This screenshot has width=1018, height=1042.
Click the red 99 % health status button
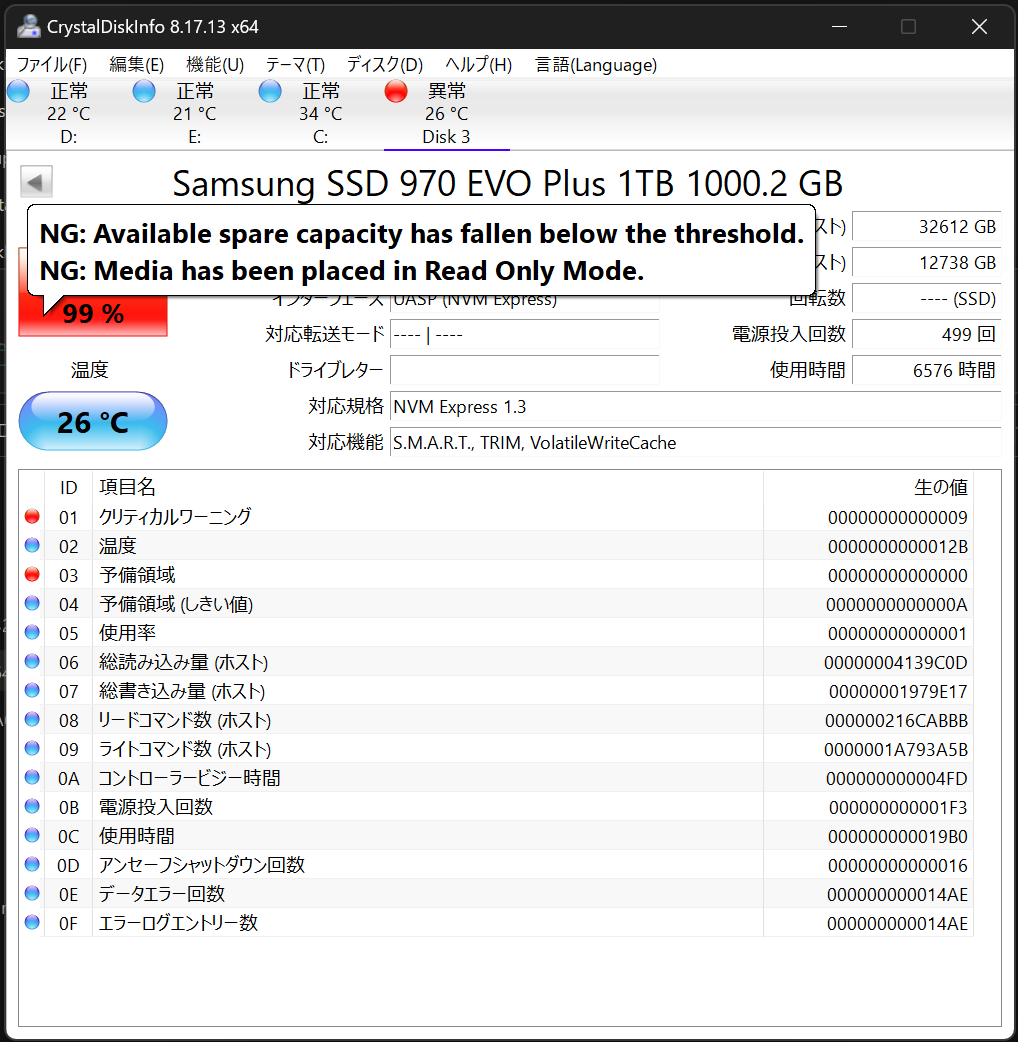[x=93, y=314]
